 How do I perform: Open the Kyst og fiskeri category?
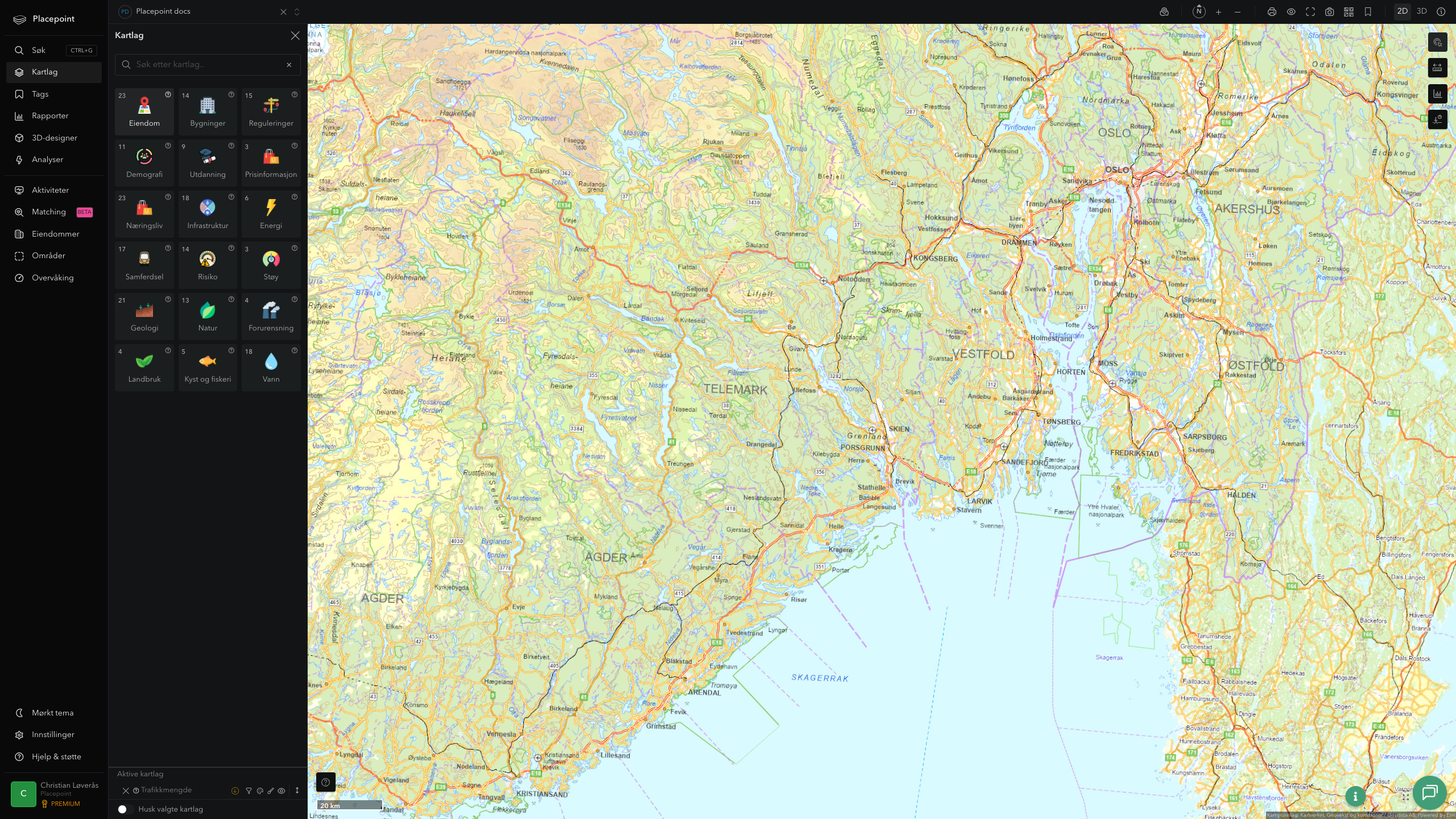tap(208, 367)
